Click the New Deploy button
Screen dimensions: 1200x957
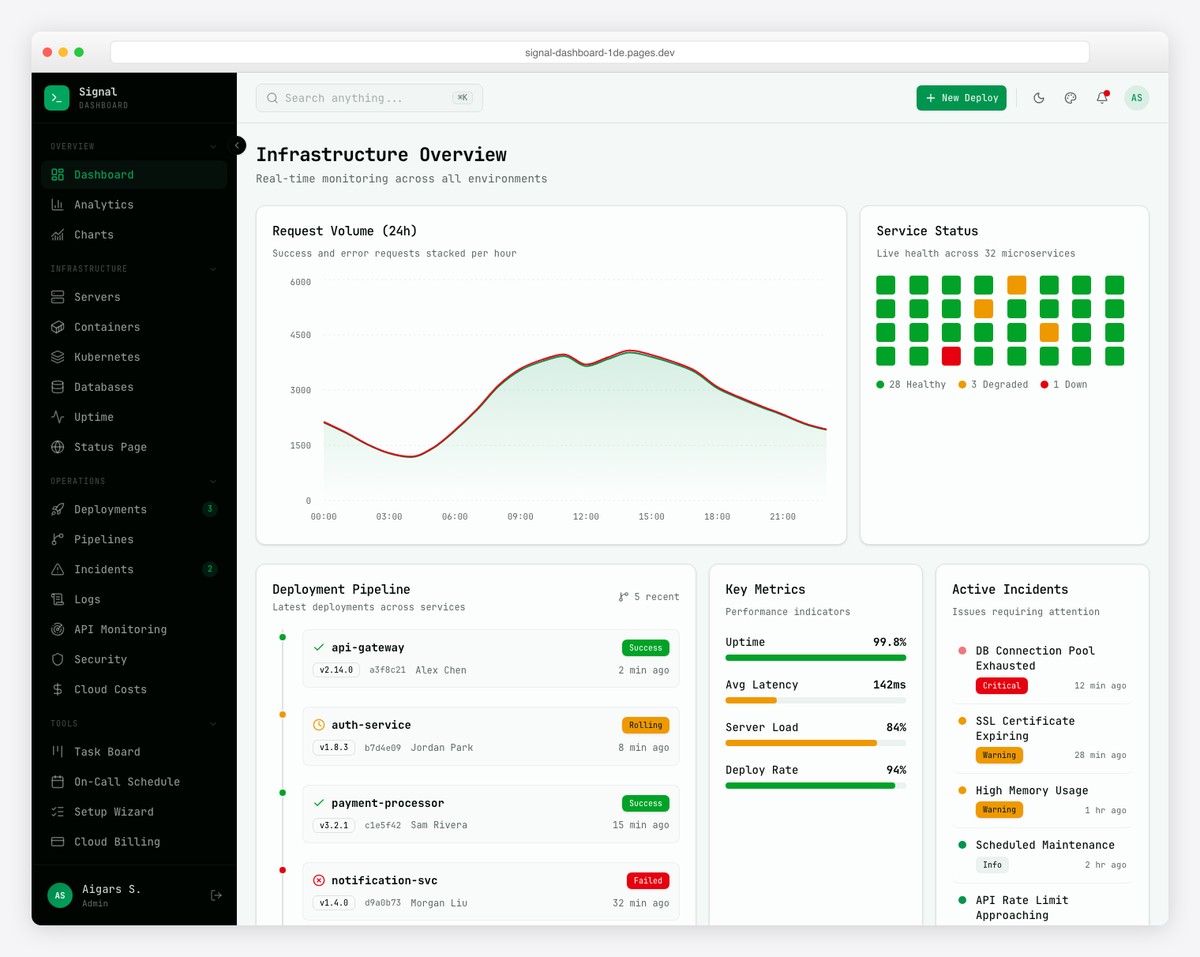pos(960,97)
